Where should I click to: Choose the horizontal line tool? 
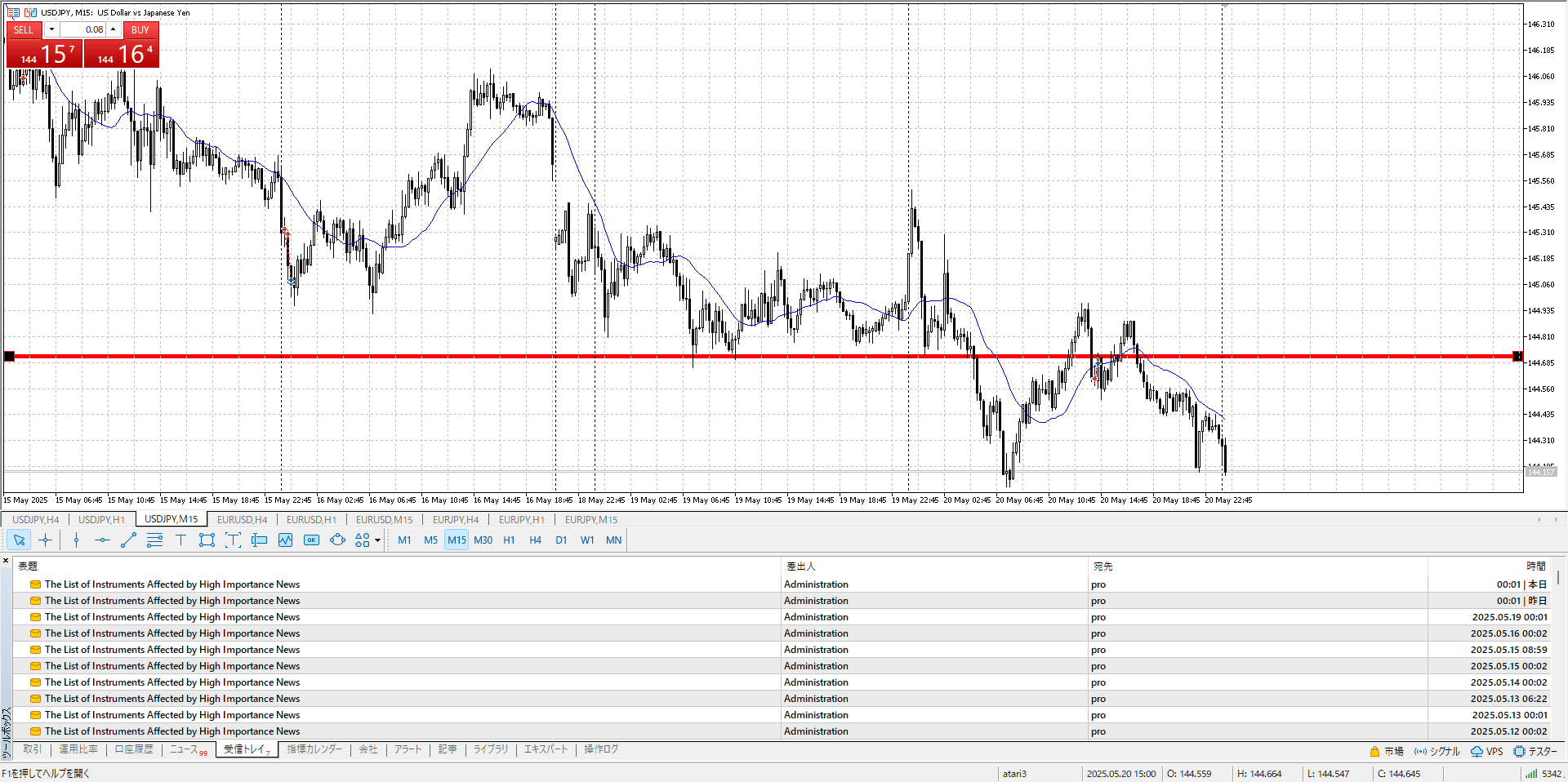[102, 540]
